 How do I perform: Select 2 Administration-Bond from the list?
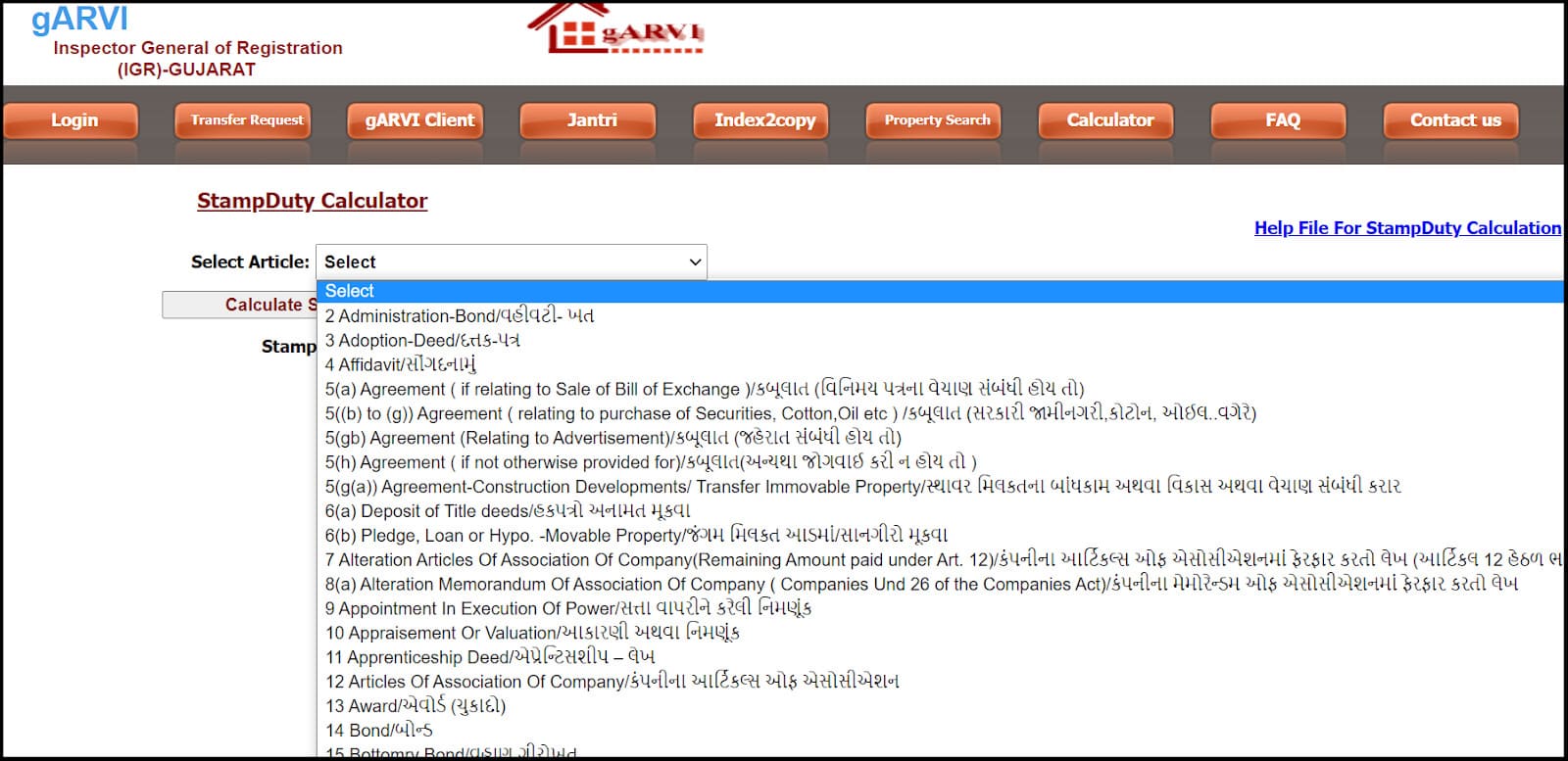[459, 316]
